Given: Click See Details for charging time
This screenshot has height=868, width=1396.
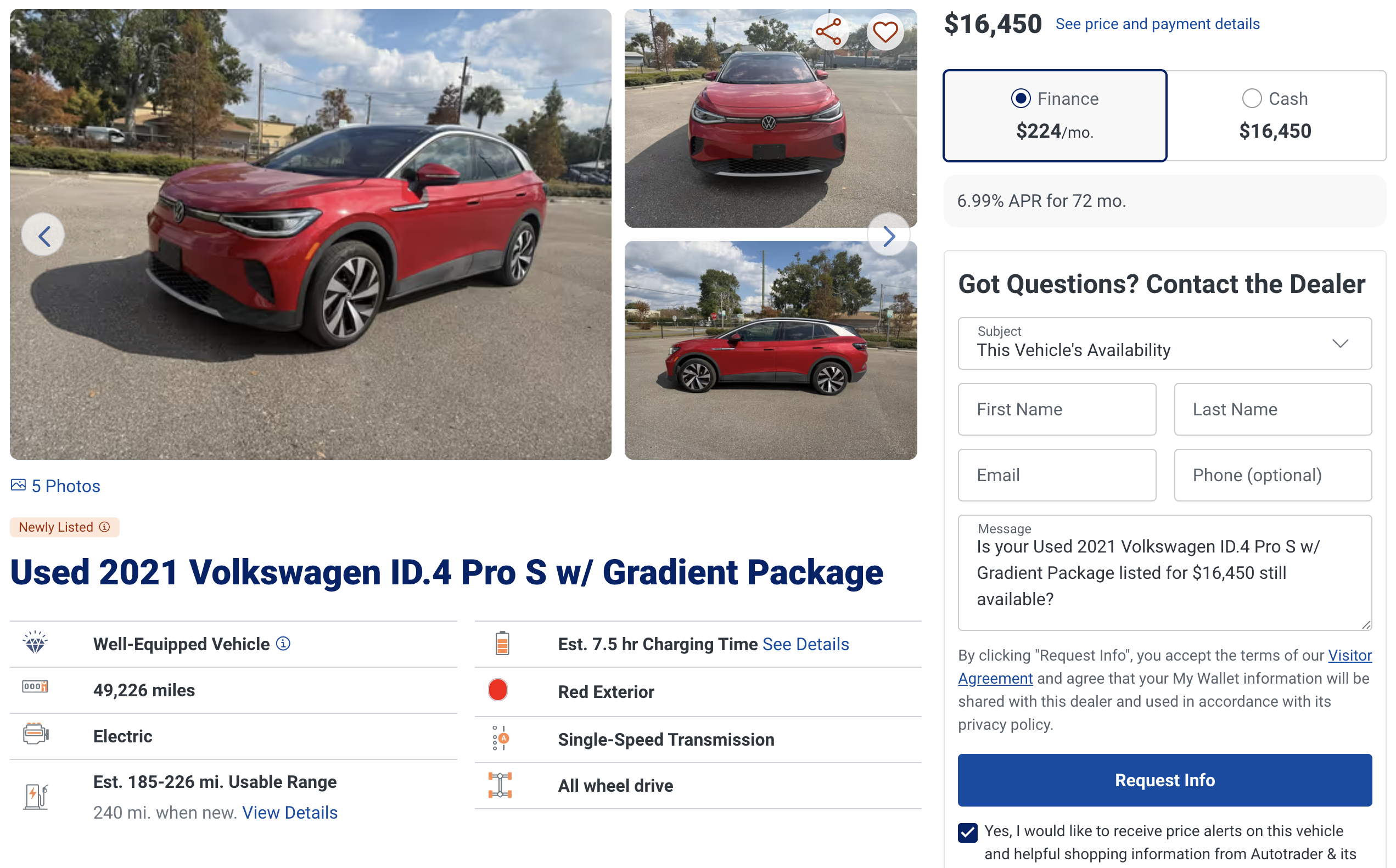Looking at the screenshot, I should [x=805, y=644].
